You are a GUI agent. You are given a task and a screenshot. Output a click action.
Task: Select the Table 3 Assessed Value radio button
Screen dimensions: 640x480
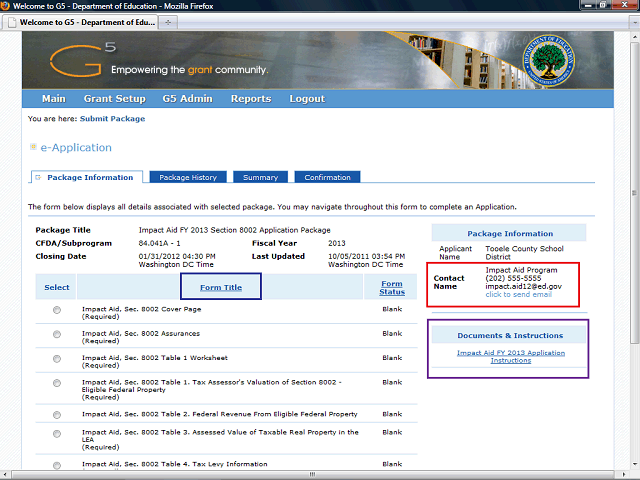pyautogui.click(x=57, y=433)
